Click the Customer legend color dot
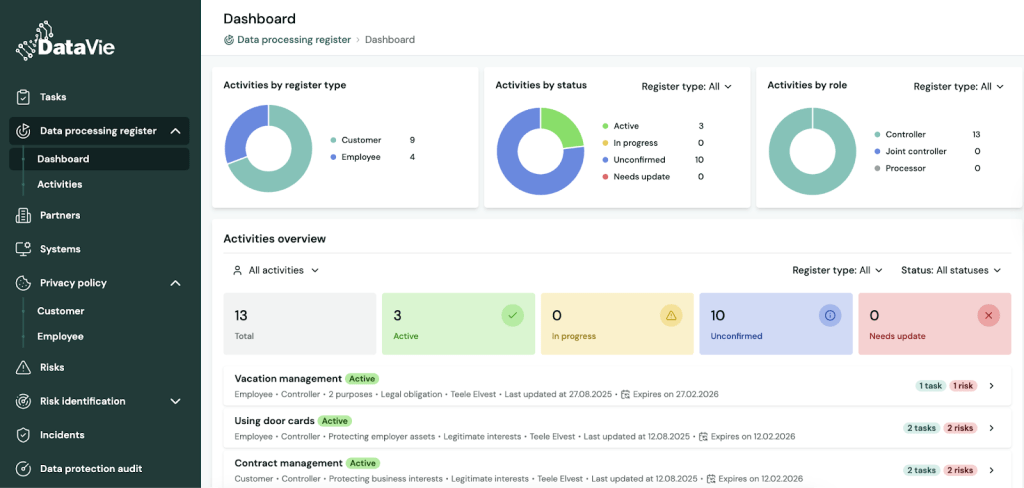 (333, 140)
